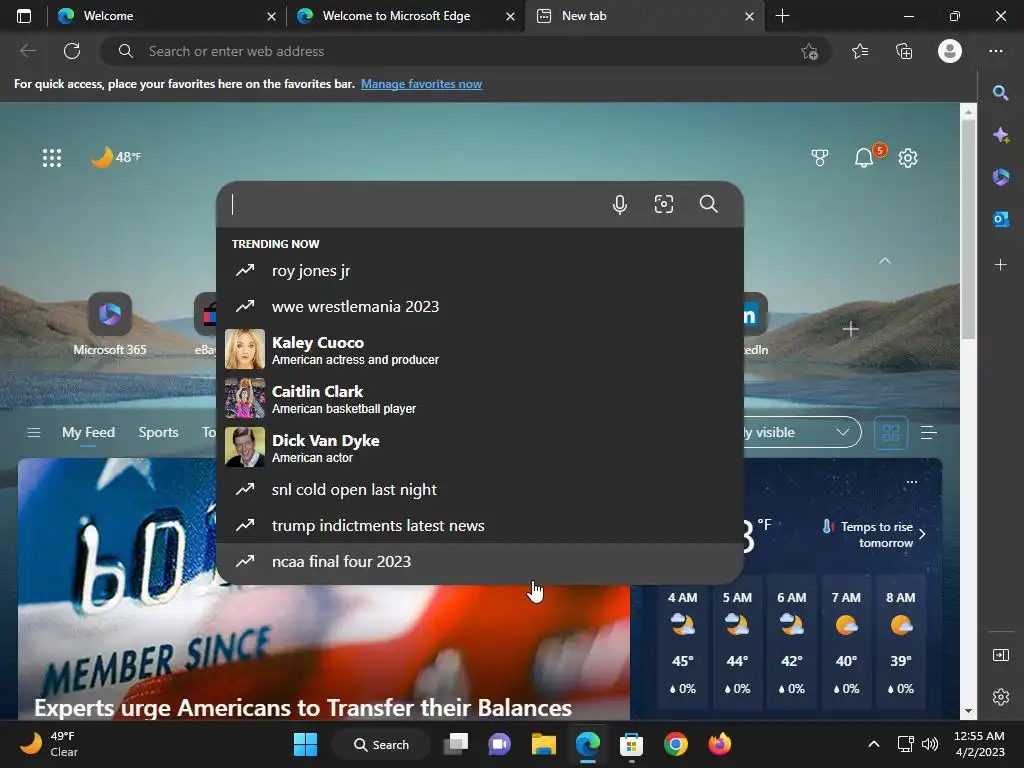Open sidebar settings gear at bottom
The image size is (1024, 768).
click(1000, 697)
